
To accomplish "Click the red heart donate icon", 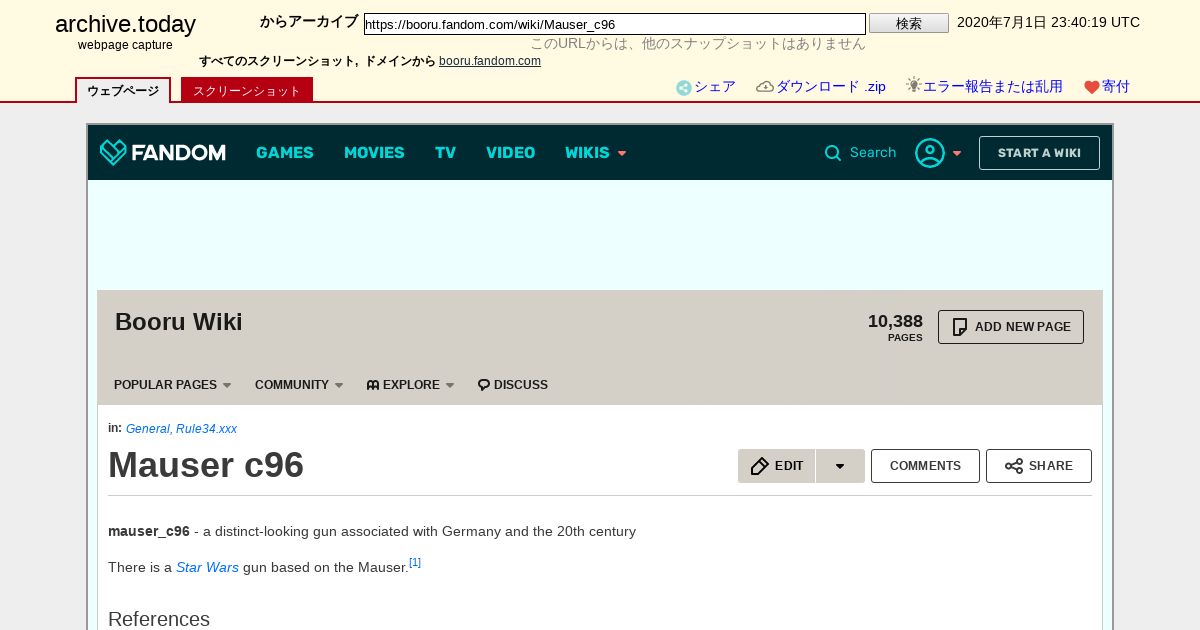I will [x=1092, y=88].
